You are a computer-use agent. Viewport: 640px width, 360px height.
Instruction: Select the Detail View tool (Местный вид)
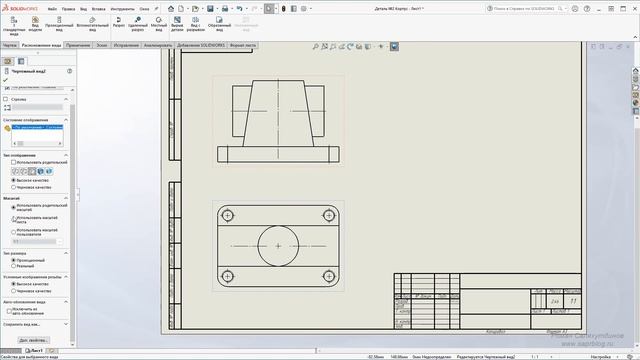159,24
